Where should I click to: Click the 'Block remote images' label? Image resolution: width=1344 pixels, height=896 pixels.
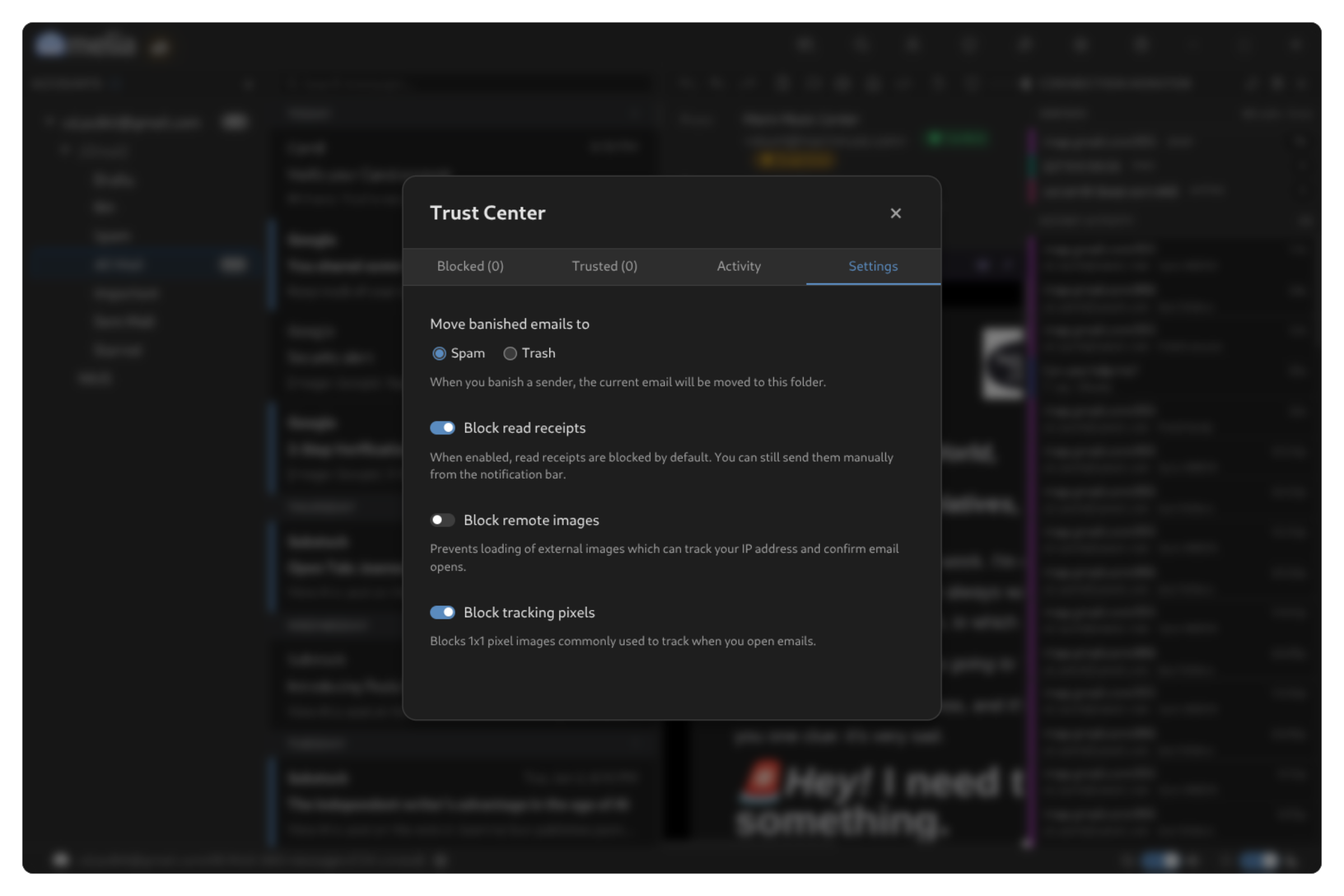(531, 520)
